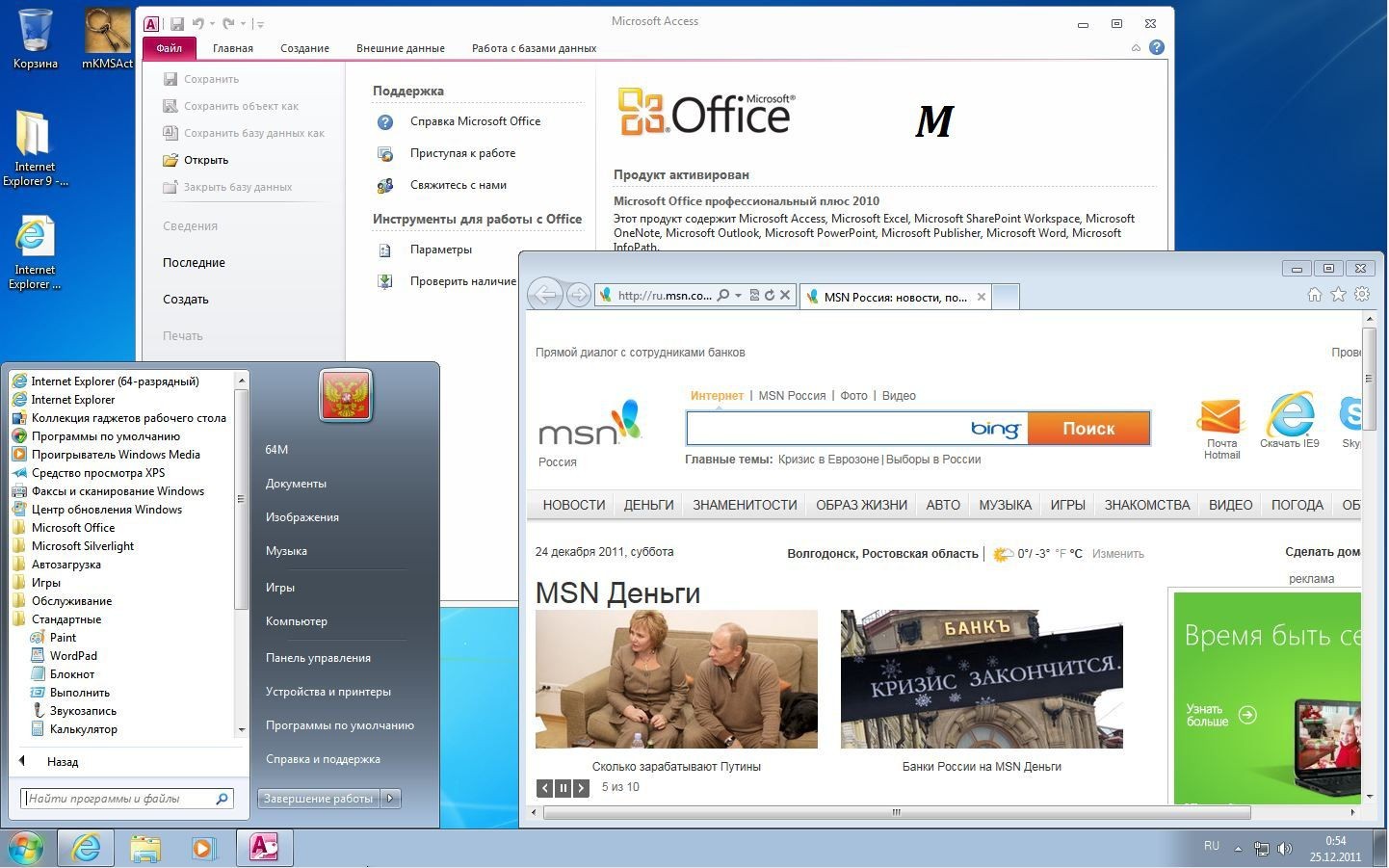Open mKMSAct desktop icon
This screenshot has height=868, width=1389.
tap(107, 39)
